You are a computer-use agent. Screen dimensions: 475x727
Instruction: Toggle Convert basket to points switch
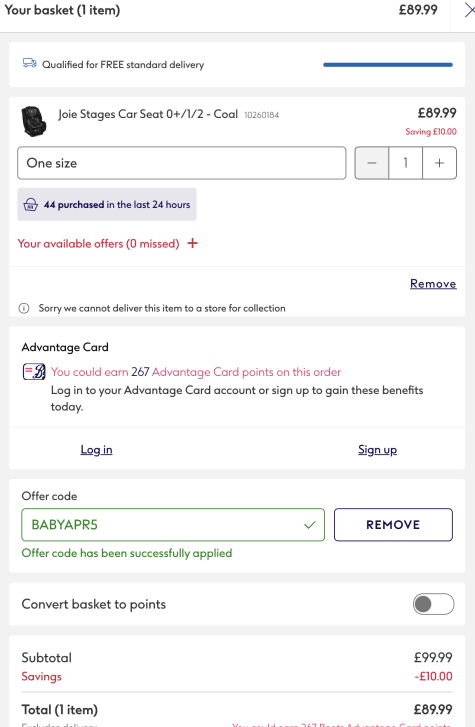(x=433, y=604)
